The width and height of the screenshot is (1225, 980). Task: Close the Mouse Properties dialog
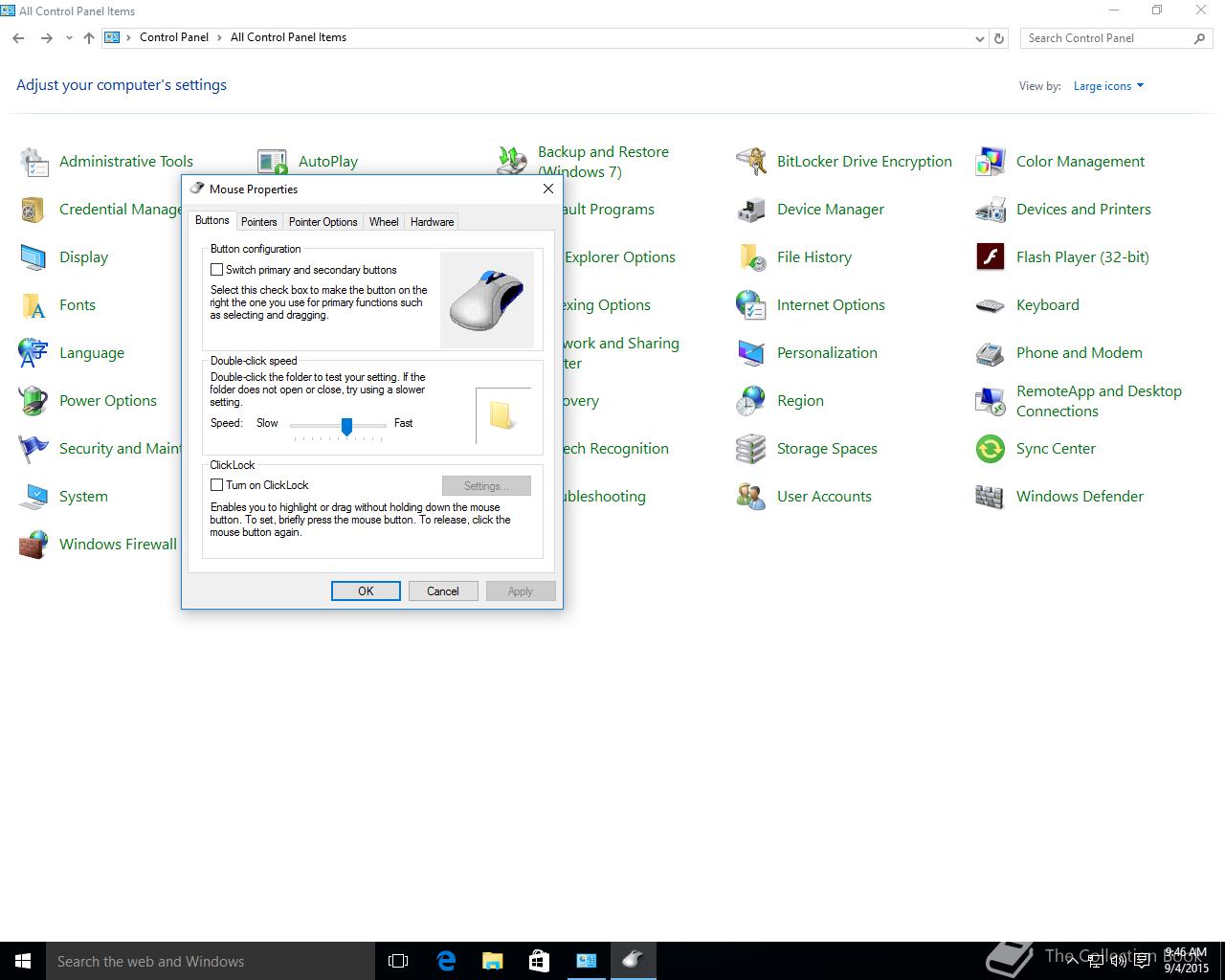tap(548, 189)
